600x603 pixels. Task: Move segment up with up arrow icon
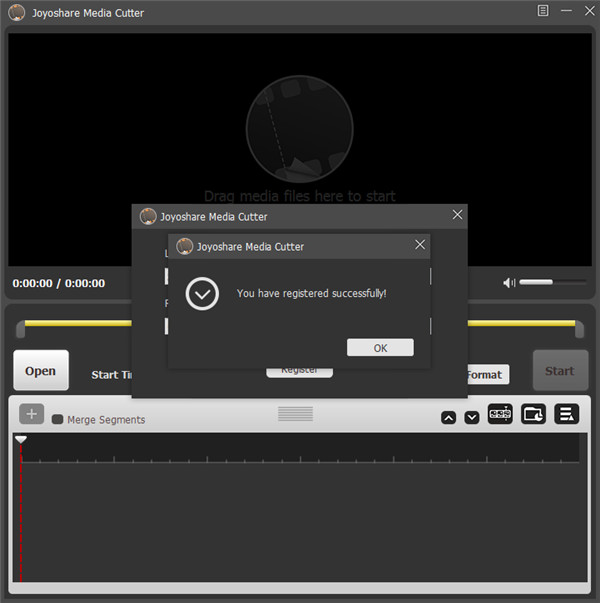point(448,417)
